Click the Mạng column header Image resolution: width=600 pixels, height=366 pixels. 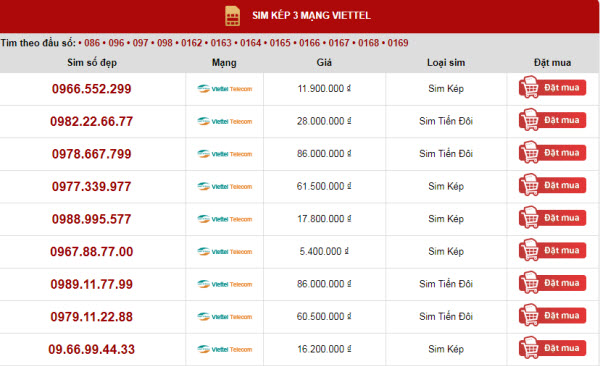coord(224,63)
